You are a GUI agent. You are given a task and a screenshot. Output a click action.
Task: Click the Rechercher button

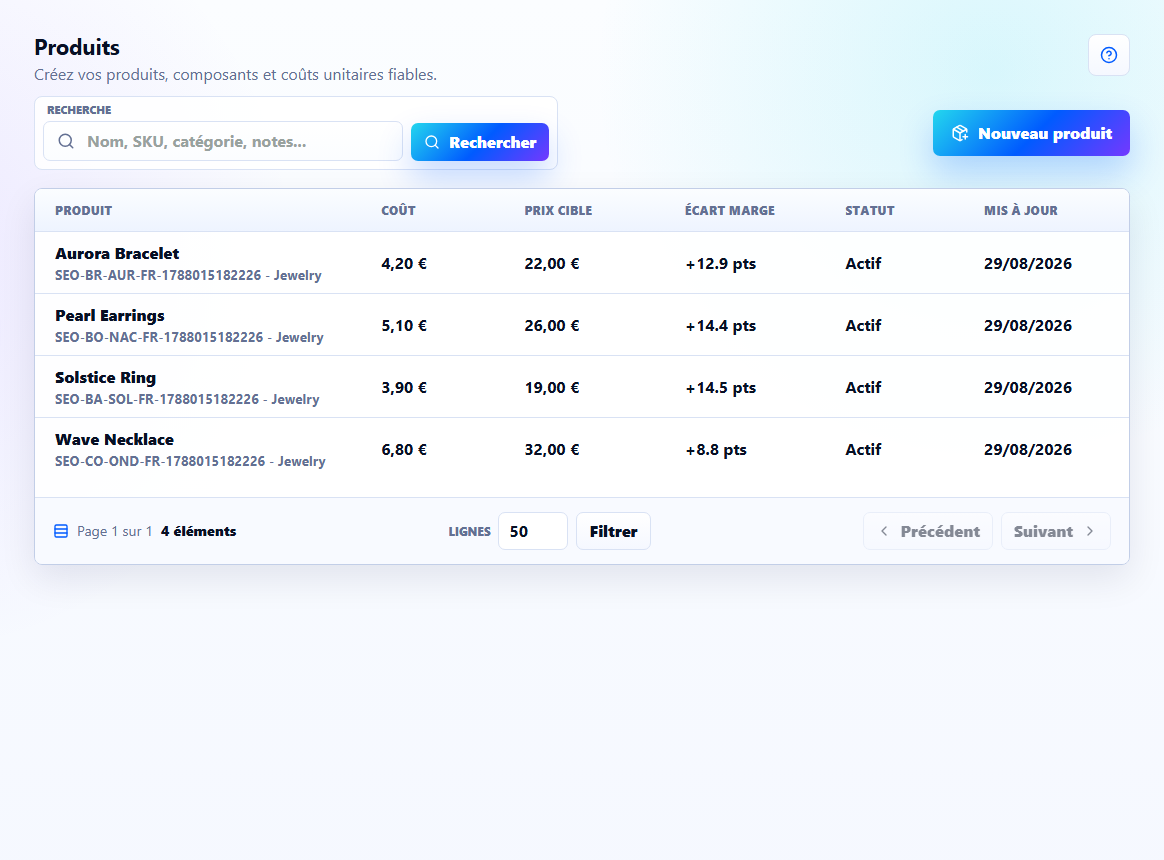(x=480, y=142)
